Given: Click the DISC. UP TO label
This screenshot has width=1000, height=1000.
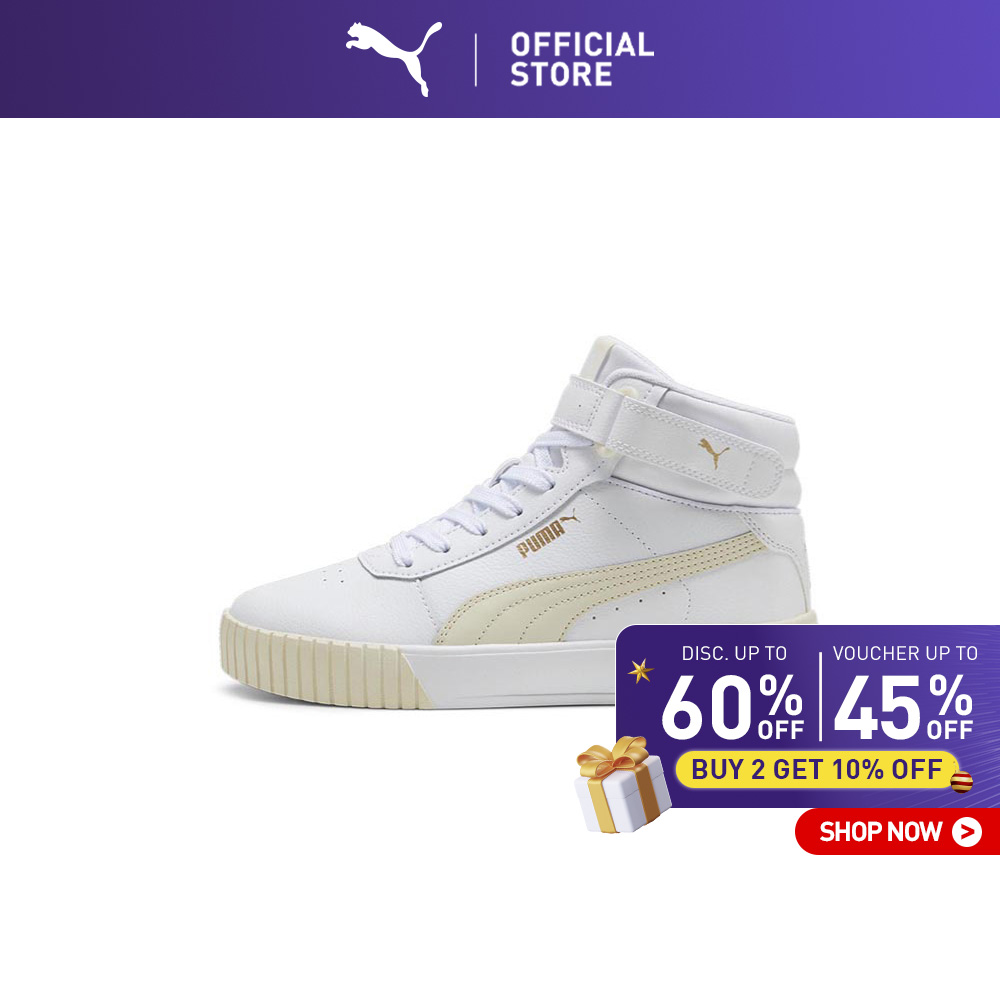Looking at the screenshot, I should click(x=733, y=654).
